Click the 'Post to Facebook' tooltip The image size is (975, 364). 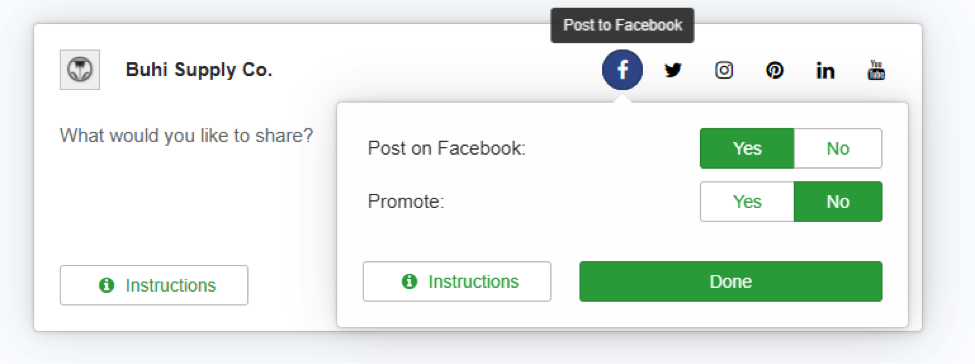[622, 26]
